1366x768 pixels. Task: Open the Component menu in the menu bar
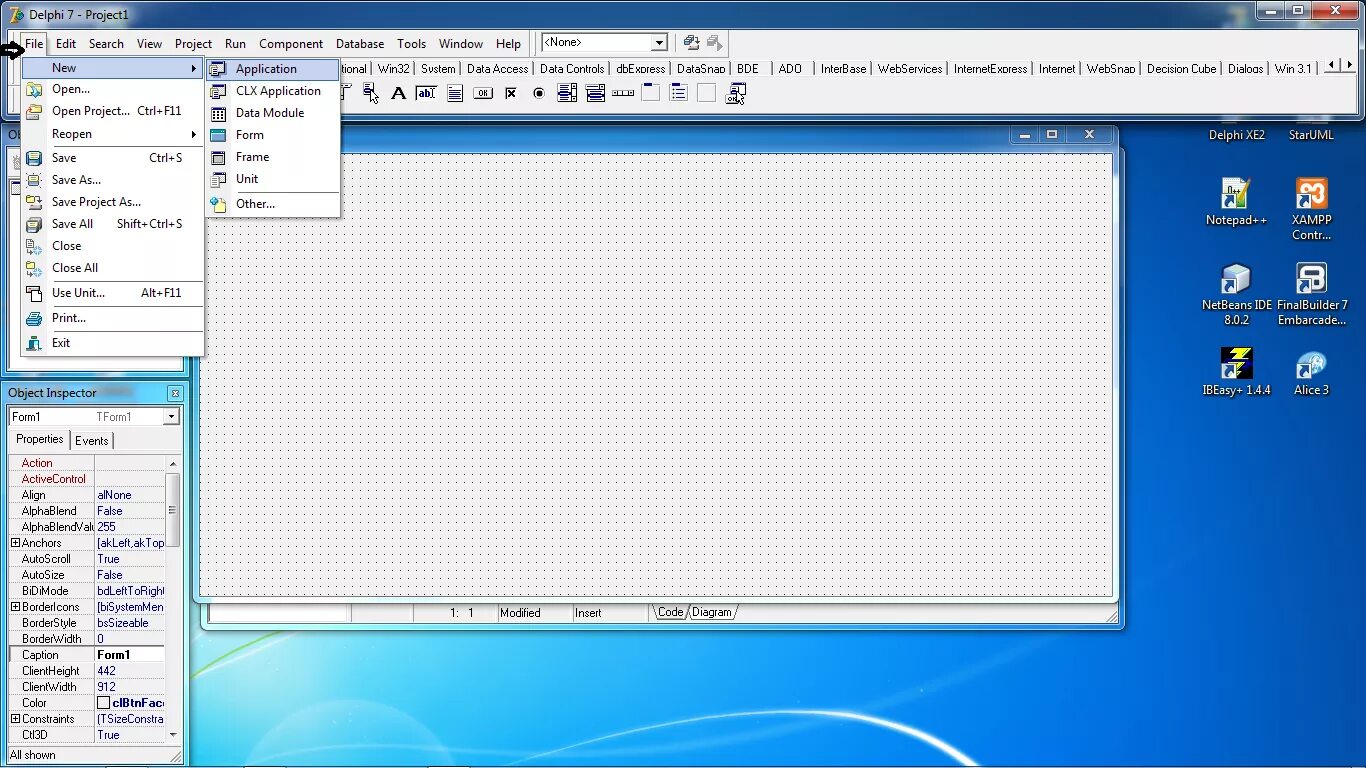[x=291, y=44]
